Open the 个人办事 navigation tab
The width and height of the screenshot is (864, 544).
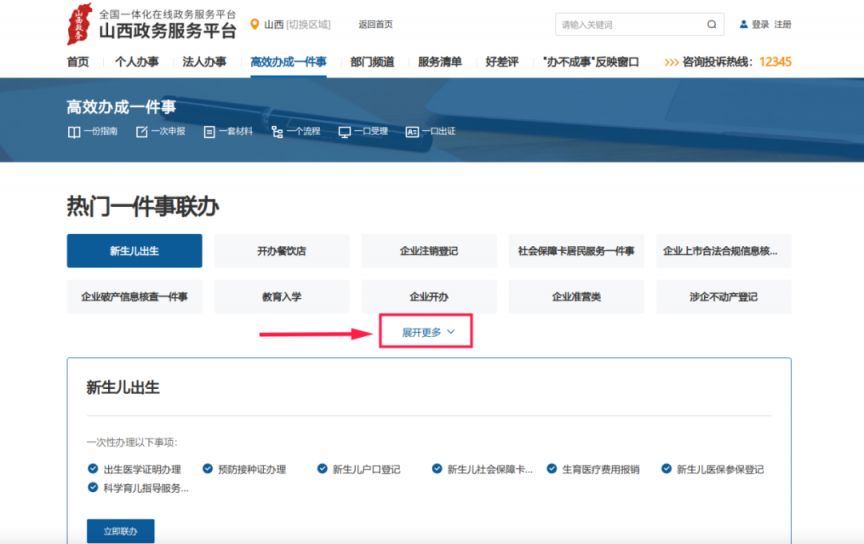[x=136, y=62]
